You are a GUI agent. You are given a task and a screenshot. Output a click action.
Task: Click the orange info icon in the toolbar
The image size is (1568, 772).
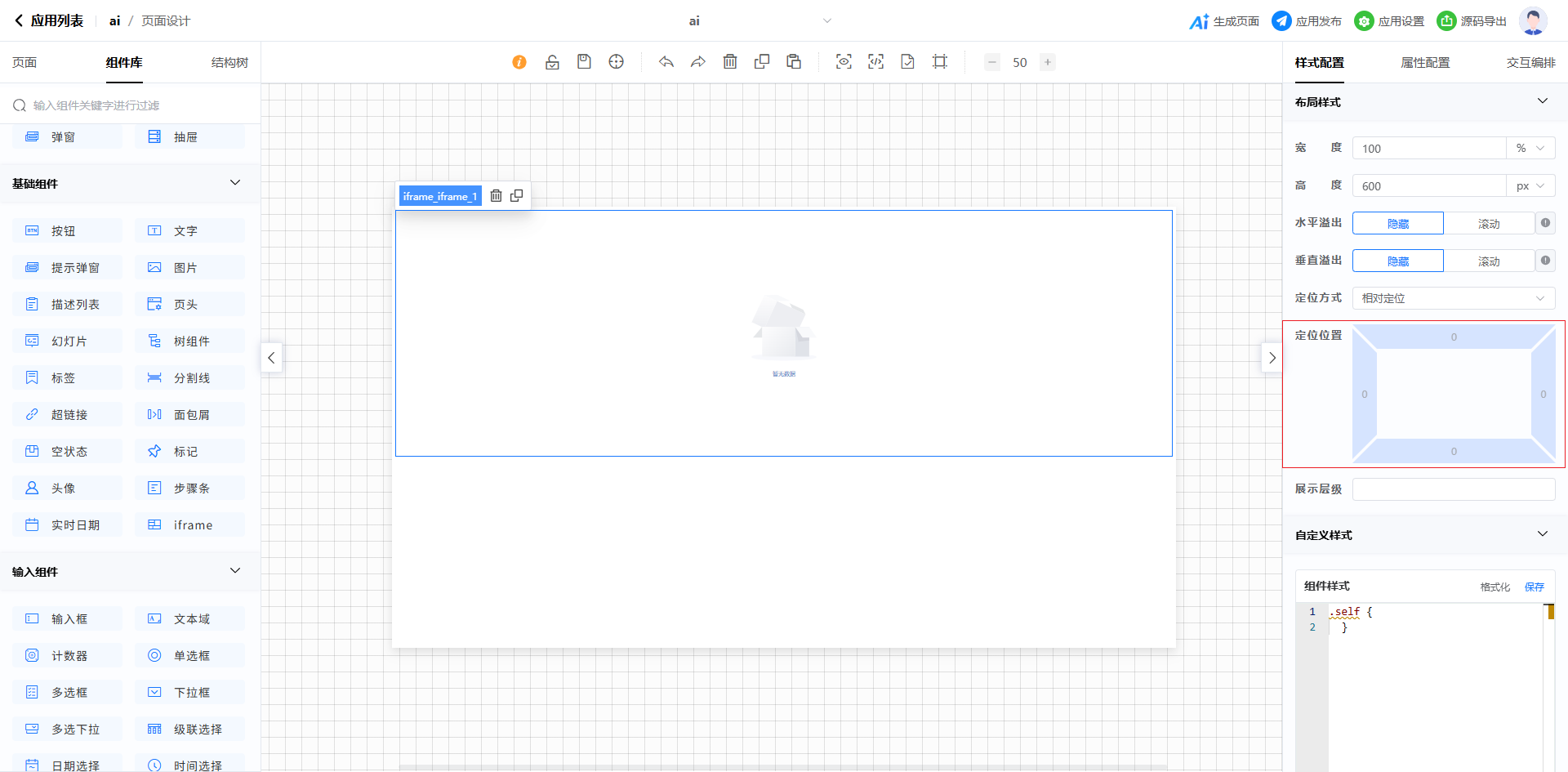519,62
